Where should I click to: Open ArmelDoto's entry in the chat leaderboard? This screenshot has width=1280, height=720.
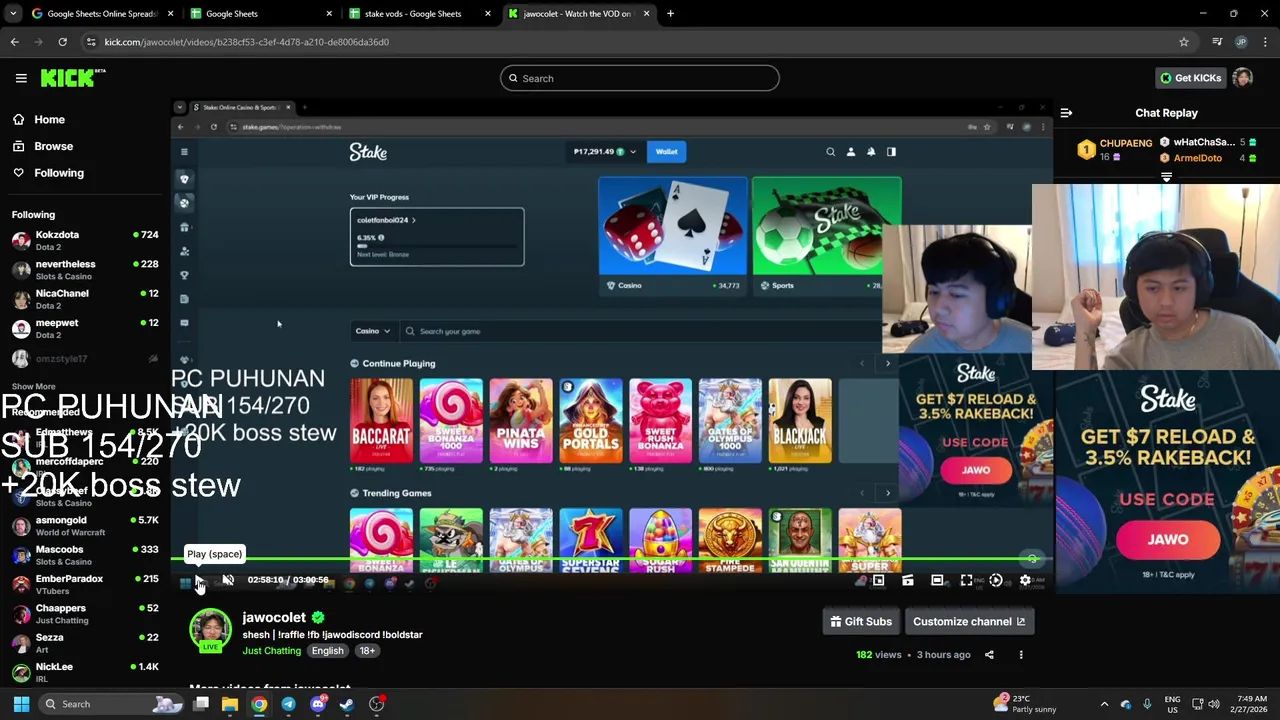pos(1208,158)
